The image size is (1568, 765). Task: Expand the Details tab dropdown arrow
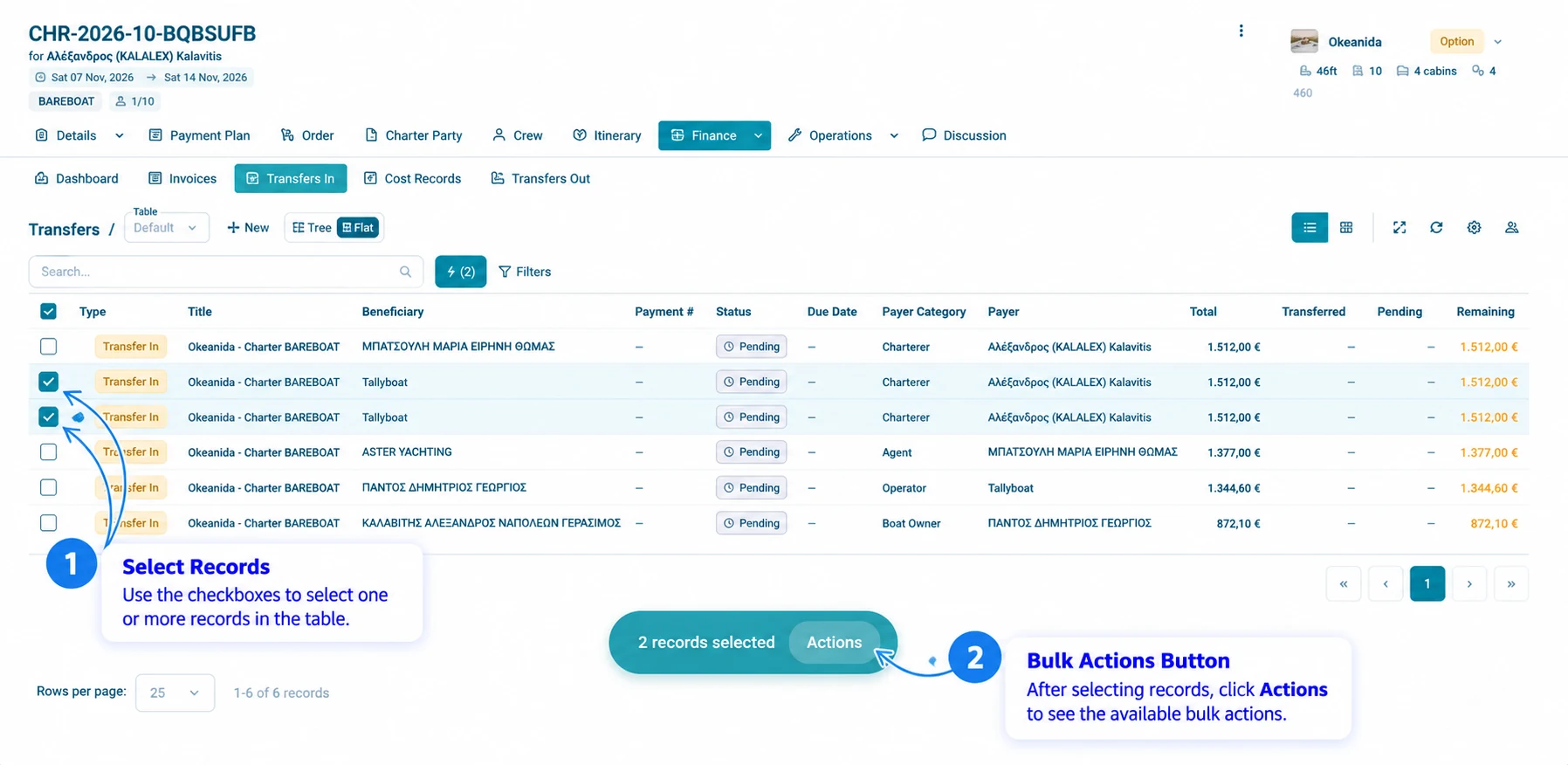(120, 135)
